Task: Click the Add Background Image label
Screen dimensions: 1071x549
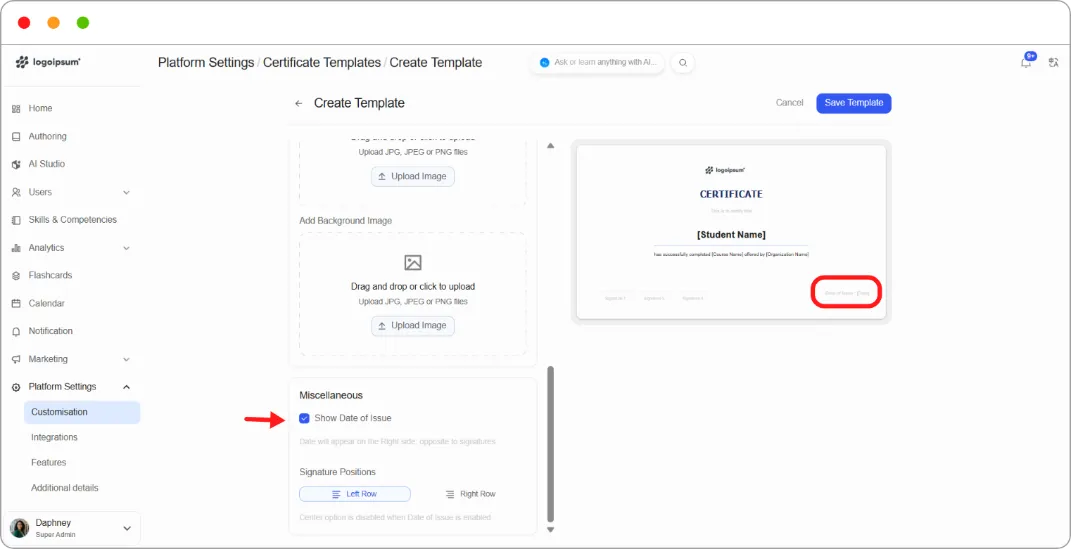Action: point(346,221)
